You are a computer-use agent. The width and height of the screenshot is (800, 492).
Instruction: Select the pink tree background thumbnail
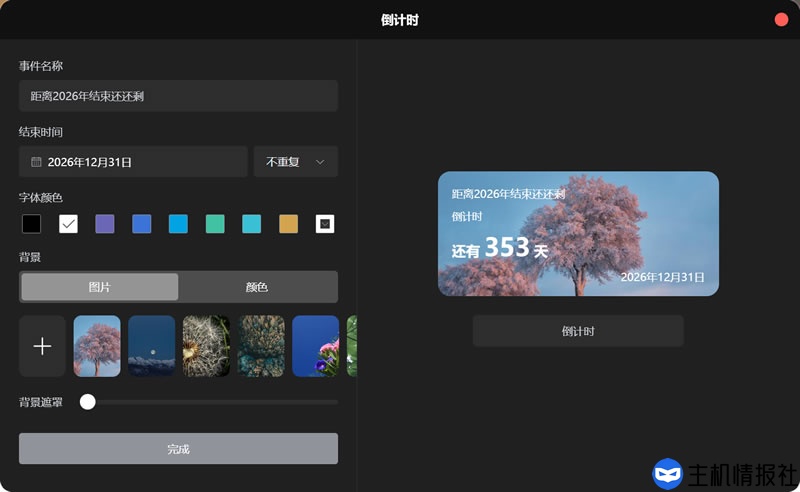click(97, 346)
